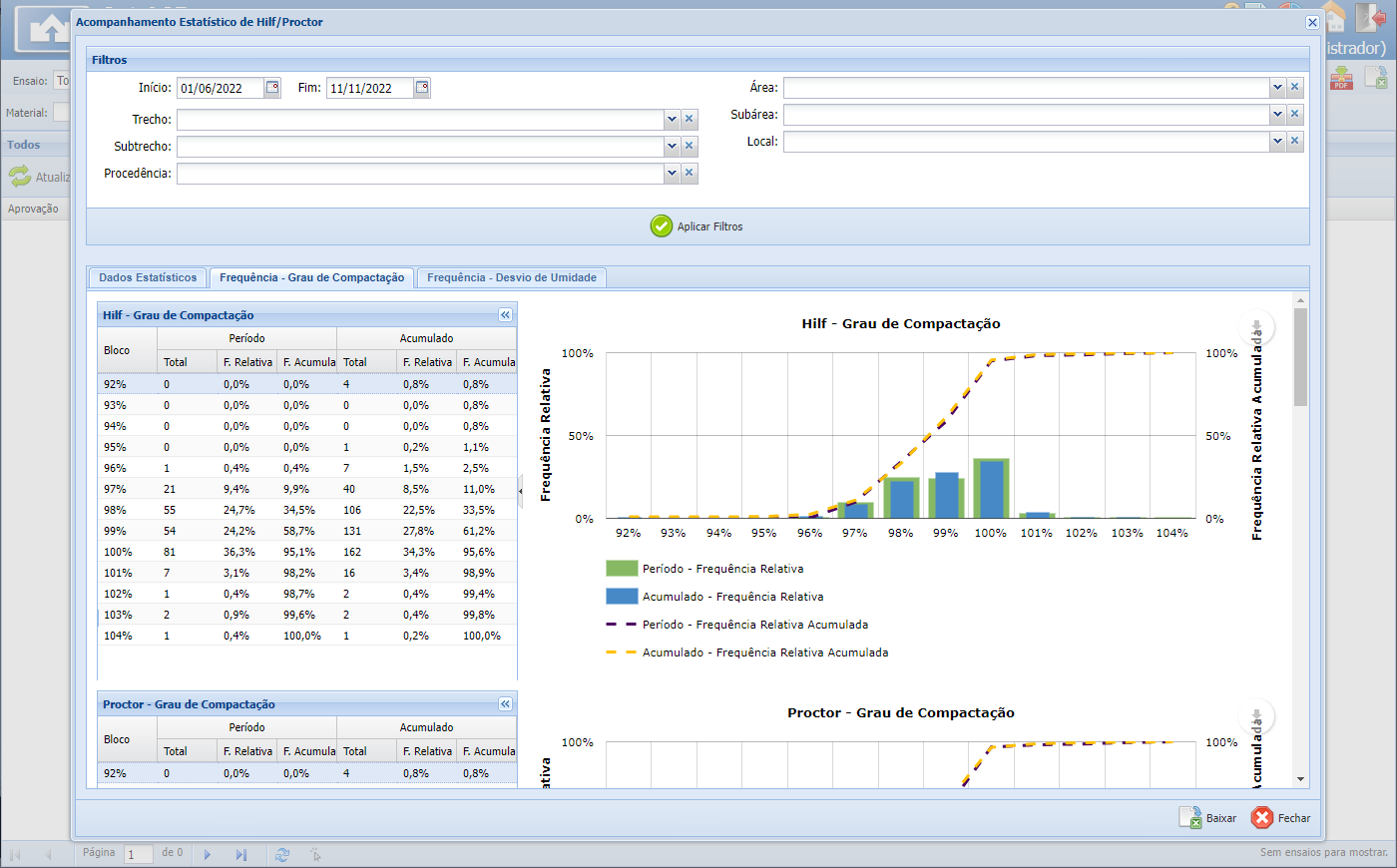Click the PDF export icon in background toolbar
The height and width of the screenshot is (868, 1397).
coord(1341,78)
